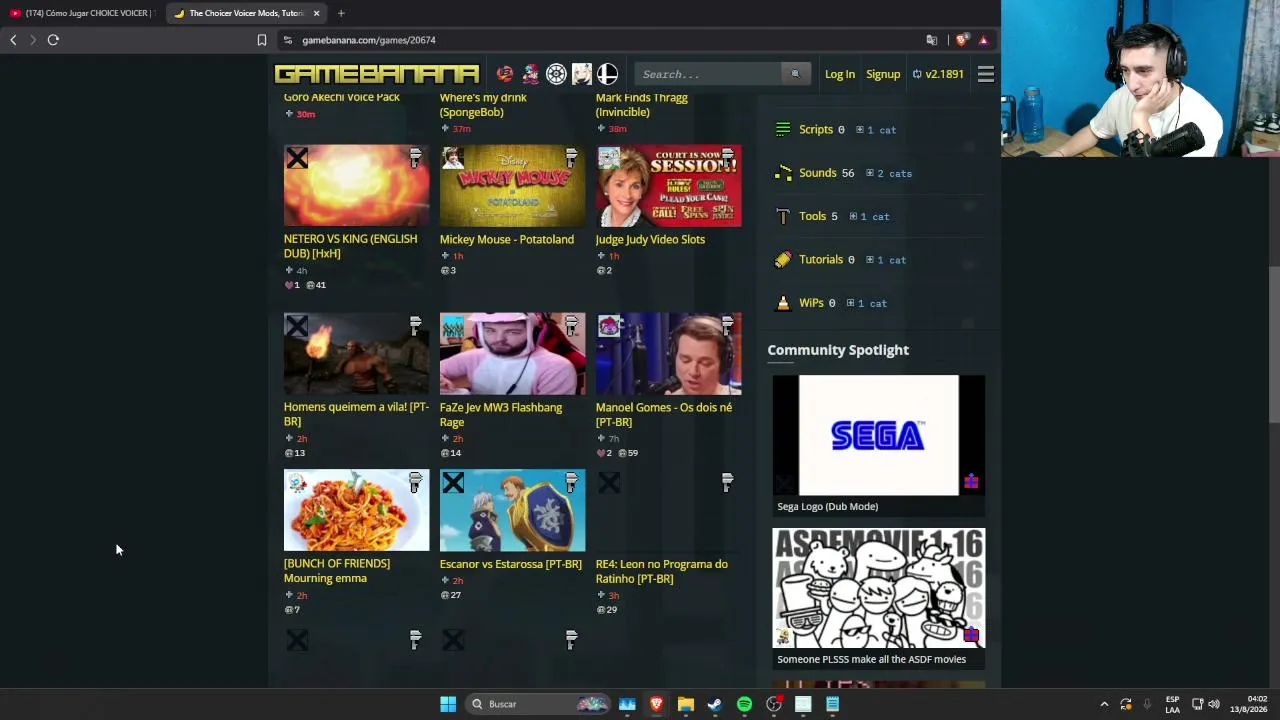Open the Tools section link
Image resolution: width=1280 pixels, height=720 pixels.
(812, 216)
